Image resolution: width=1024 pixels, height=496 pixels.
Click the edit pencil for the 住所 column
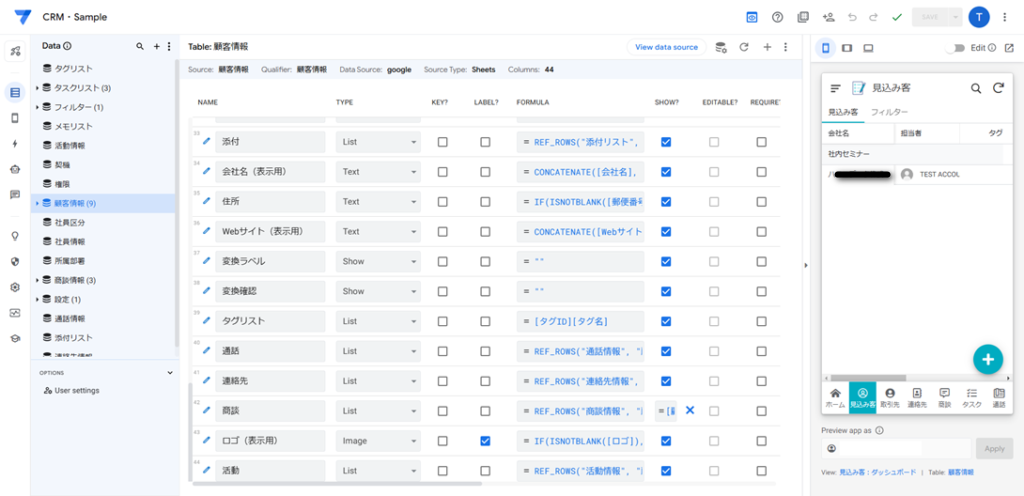click(206, 201)
